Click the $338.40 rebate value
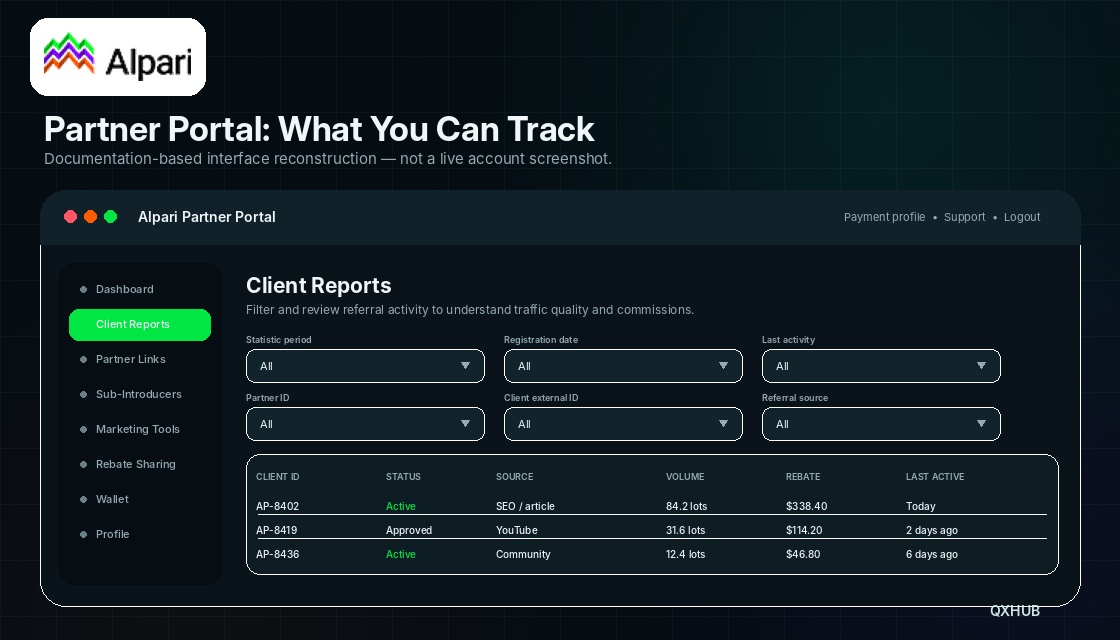 tap(806, 506)
